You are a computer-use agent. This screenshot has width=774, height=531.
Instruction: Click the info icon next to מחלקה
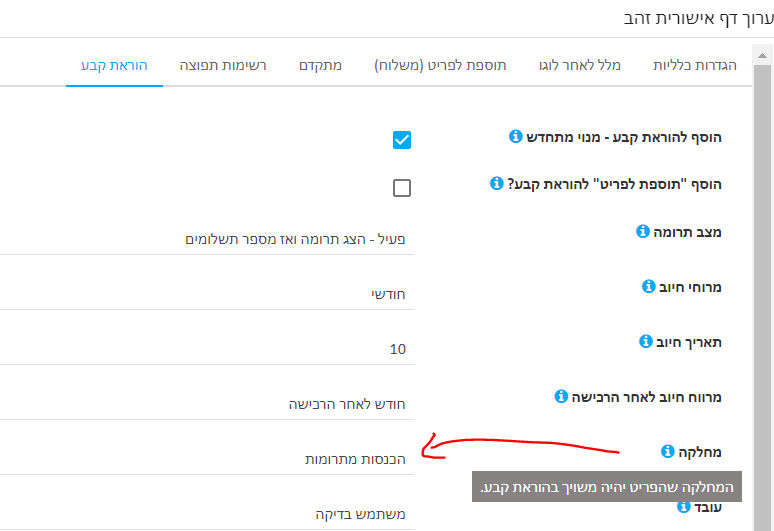point(667,451)
